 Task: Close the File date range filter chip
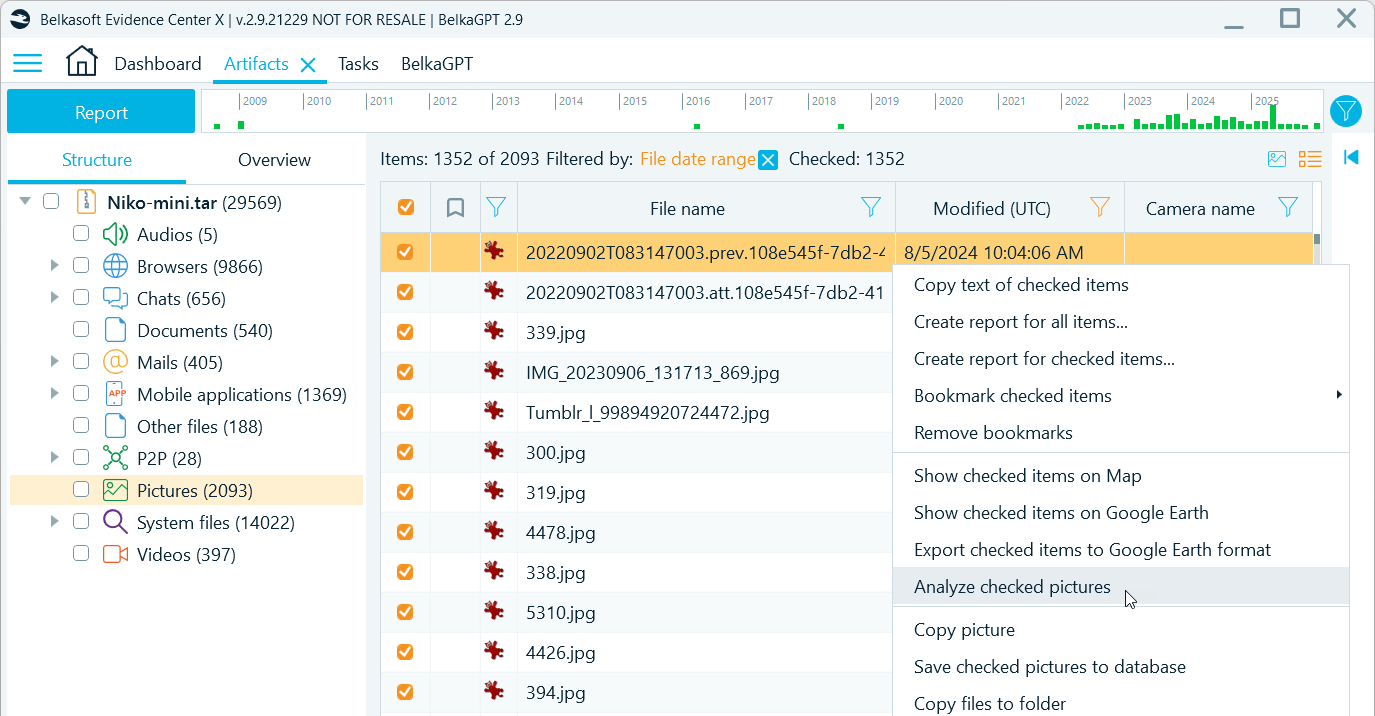point(768,159)
